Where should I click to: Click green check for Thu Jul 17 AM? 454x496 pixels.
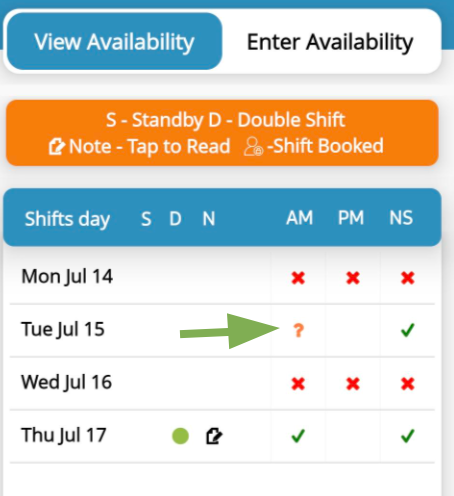tap(298, 436)
